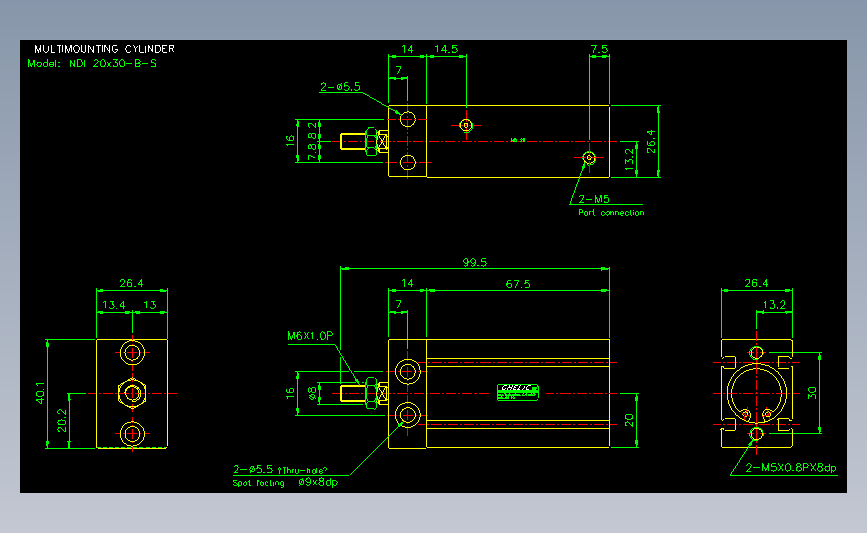Click the 2-ø5.5 Thru-hole annotation
This screenshot has height=533, width=867.
pos(280,469)
